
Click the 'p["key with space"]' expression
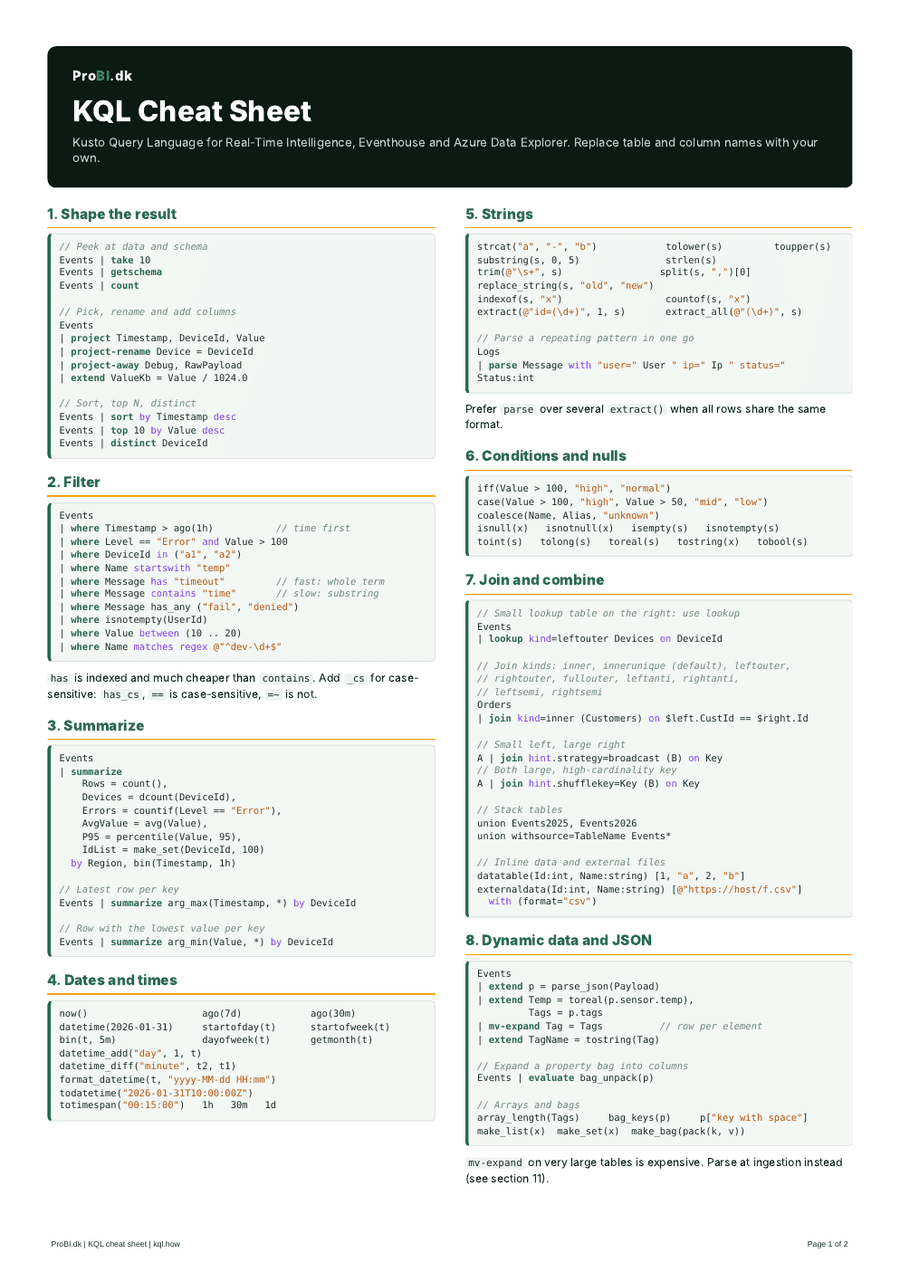[755, 1117]
